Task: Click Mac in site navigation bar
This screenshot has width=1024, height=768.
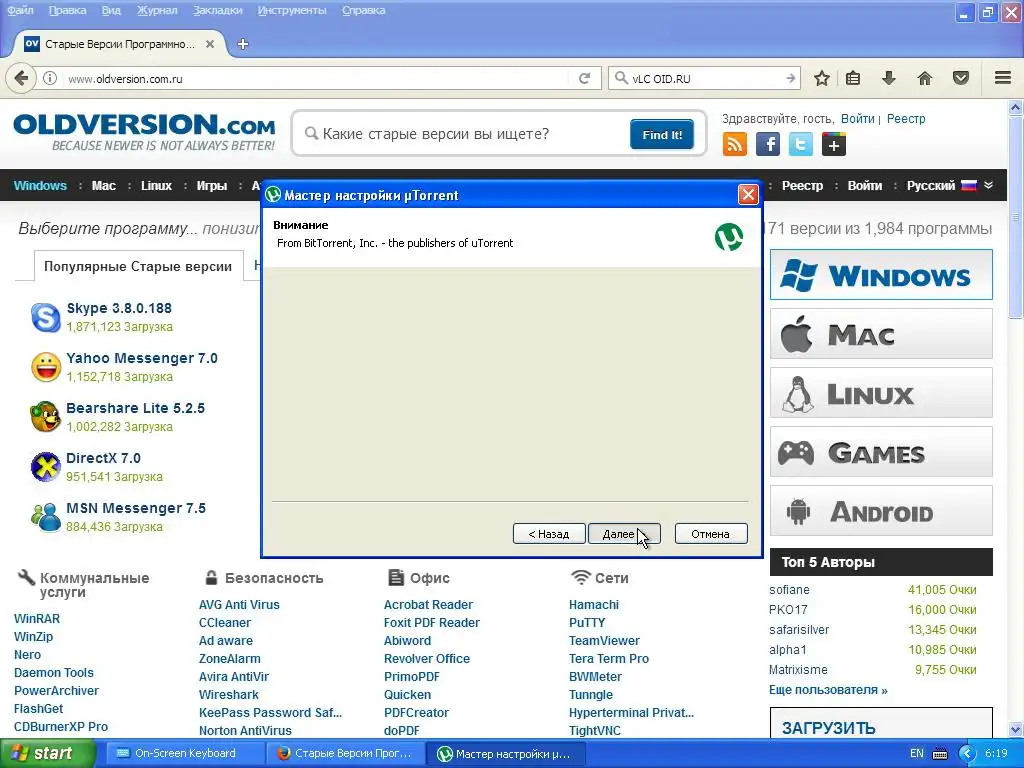Action: [x=104, y=185]
